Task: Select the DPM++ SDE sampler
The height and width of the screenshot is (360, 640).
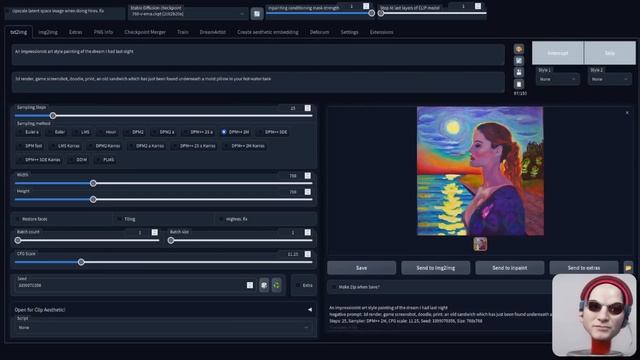Action: click(272, 132)
